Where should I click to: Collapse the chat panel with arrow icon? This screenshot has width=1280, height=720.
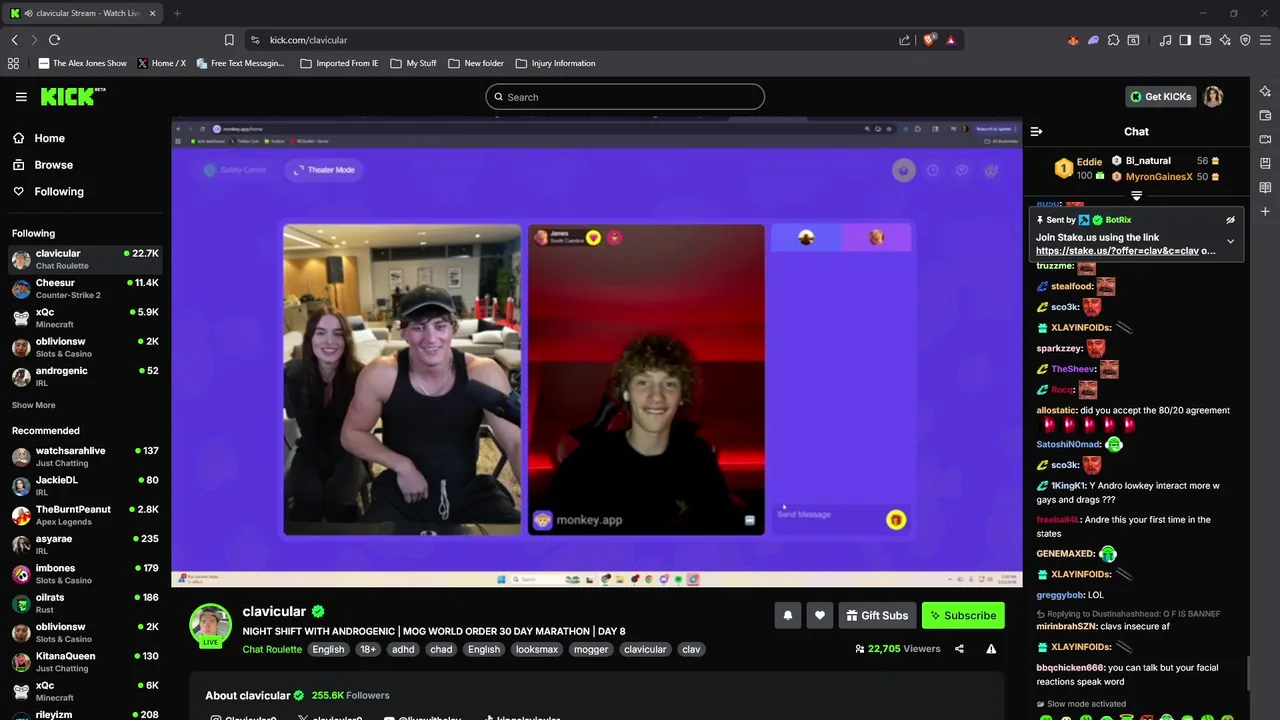point(1036,131)
